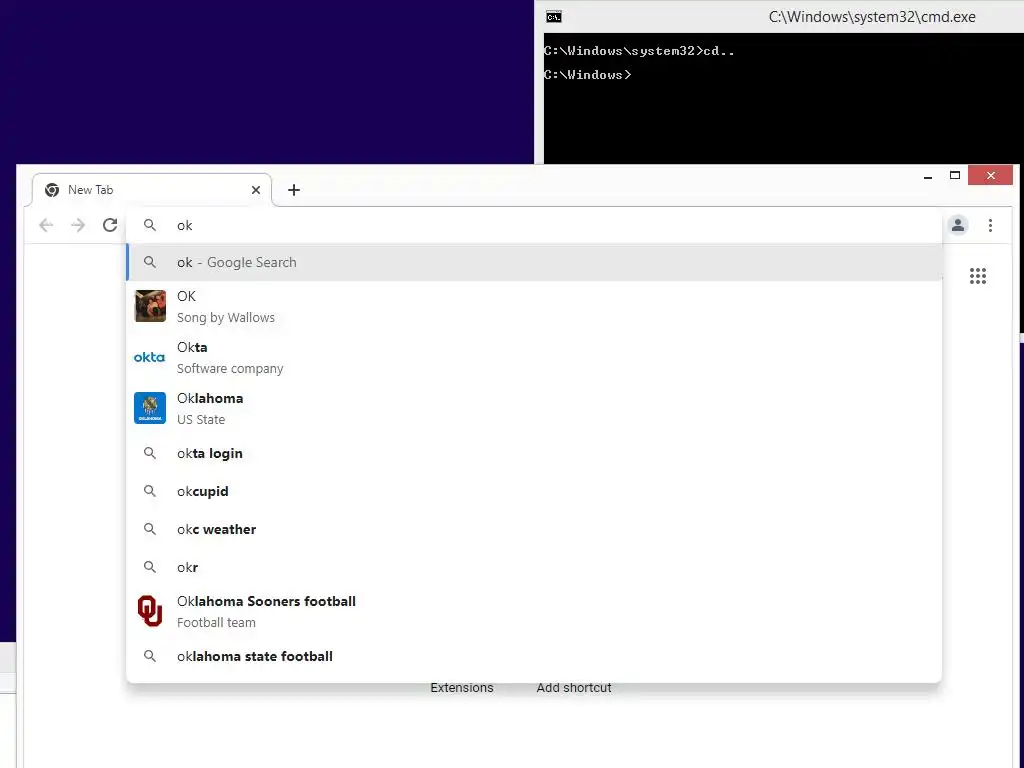Click the address bar containing 'ok'
Viewport: 1024px width, 768px height.
pos(534,225)
